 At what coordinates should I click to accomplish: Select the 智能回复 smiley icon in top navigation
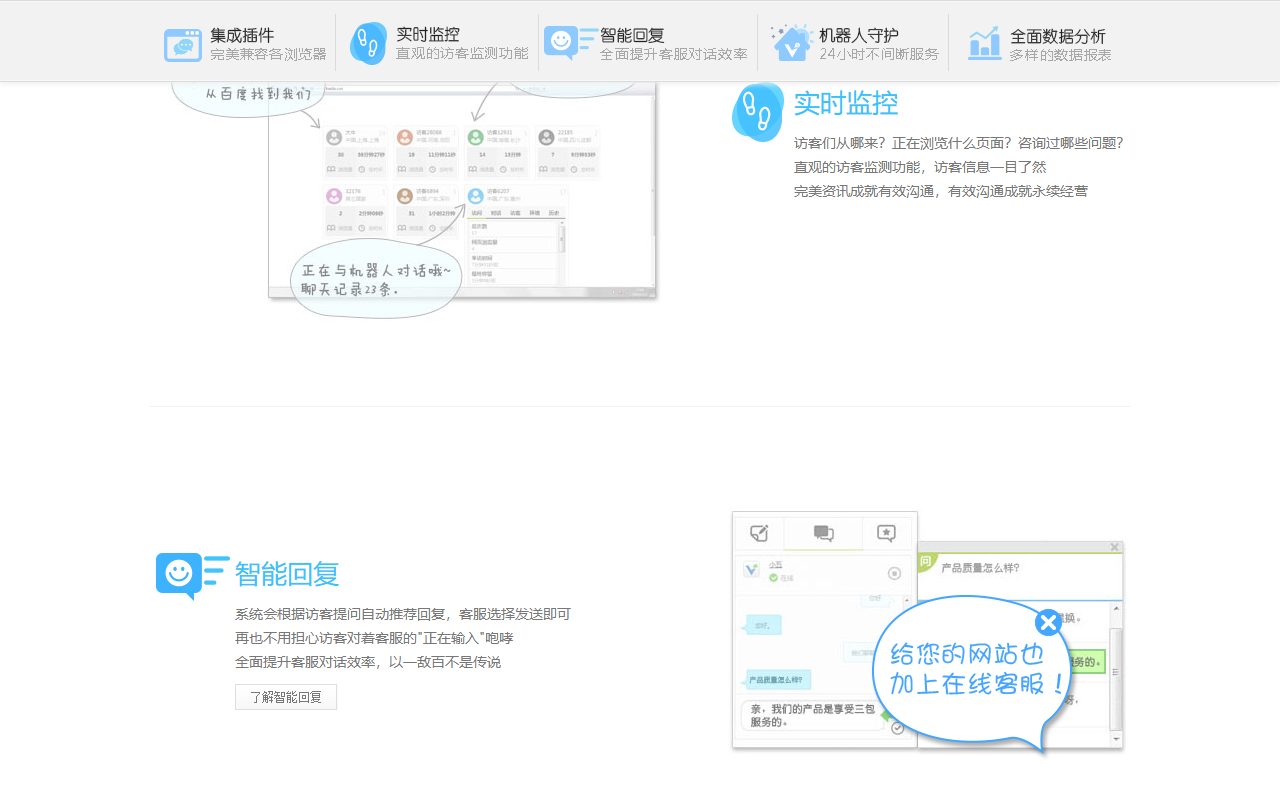point(571,42)
